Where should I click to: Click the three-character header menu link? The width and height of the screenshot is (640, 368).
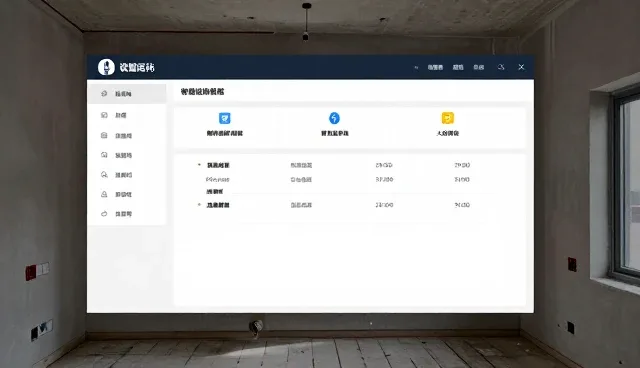click(435, 67)
